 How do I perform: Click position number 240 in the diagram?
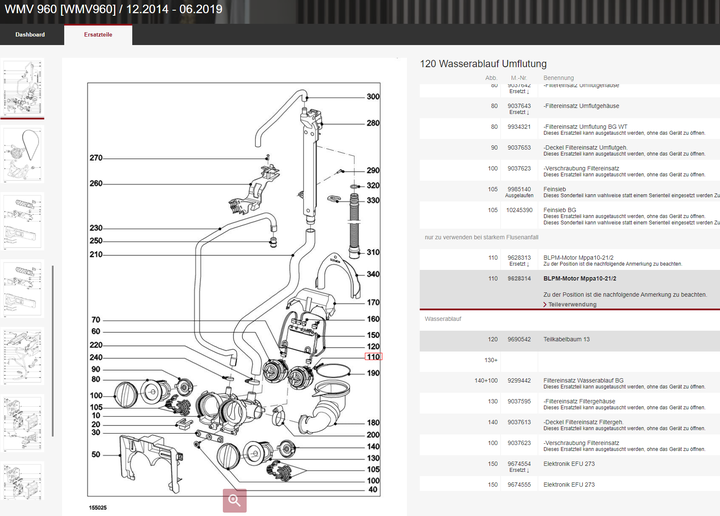tap(96, 358)
